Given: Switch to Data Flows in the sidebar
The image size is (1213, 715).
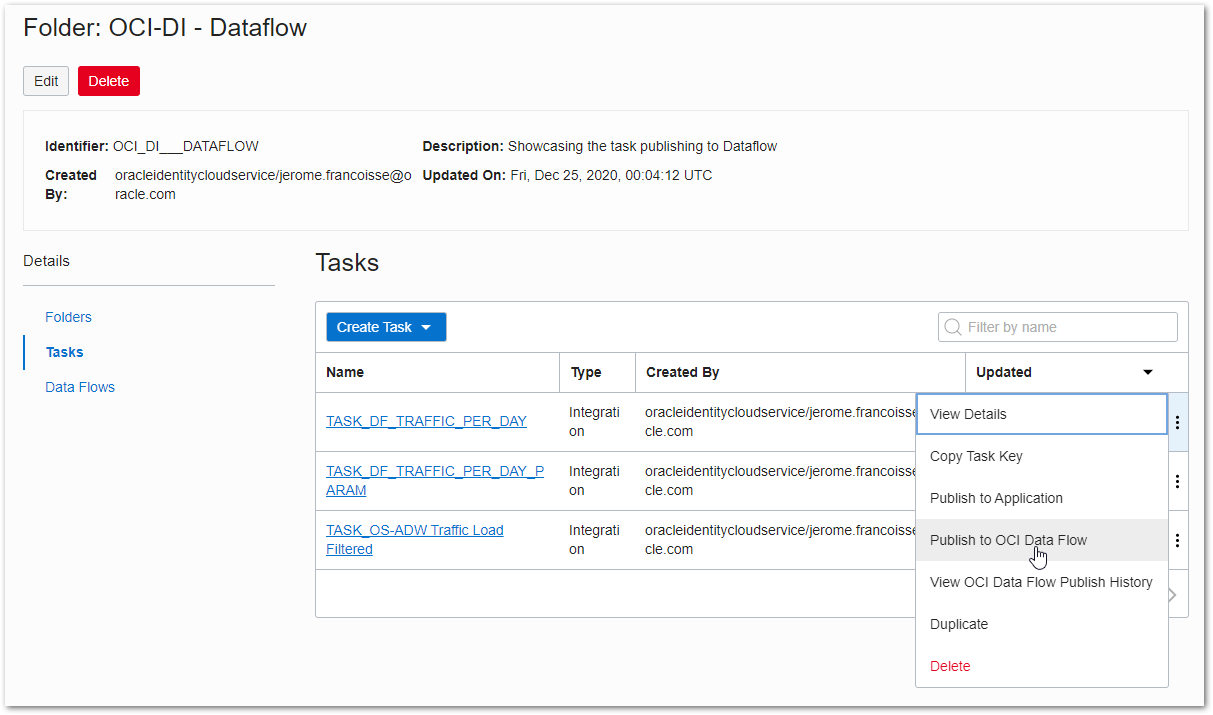Looking at the screenshot, I should (x=80, y=387).
